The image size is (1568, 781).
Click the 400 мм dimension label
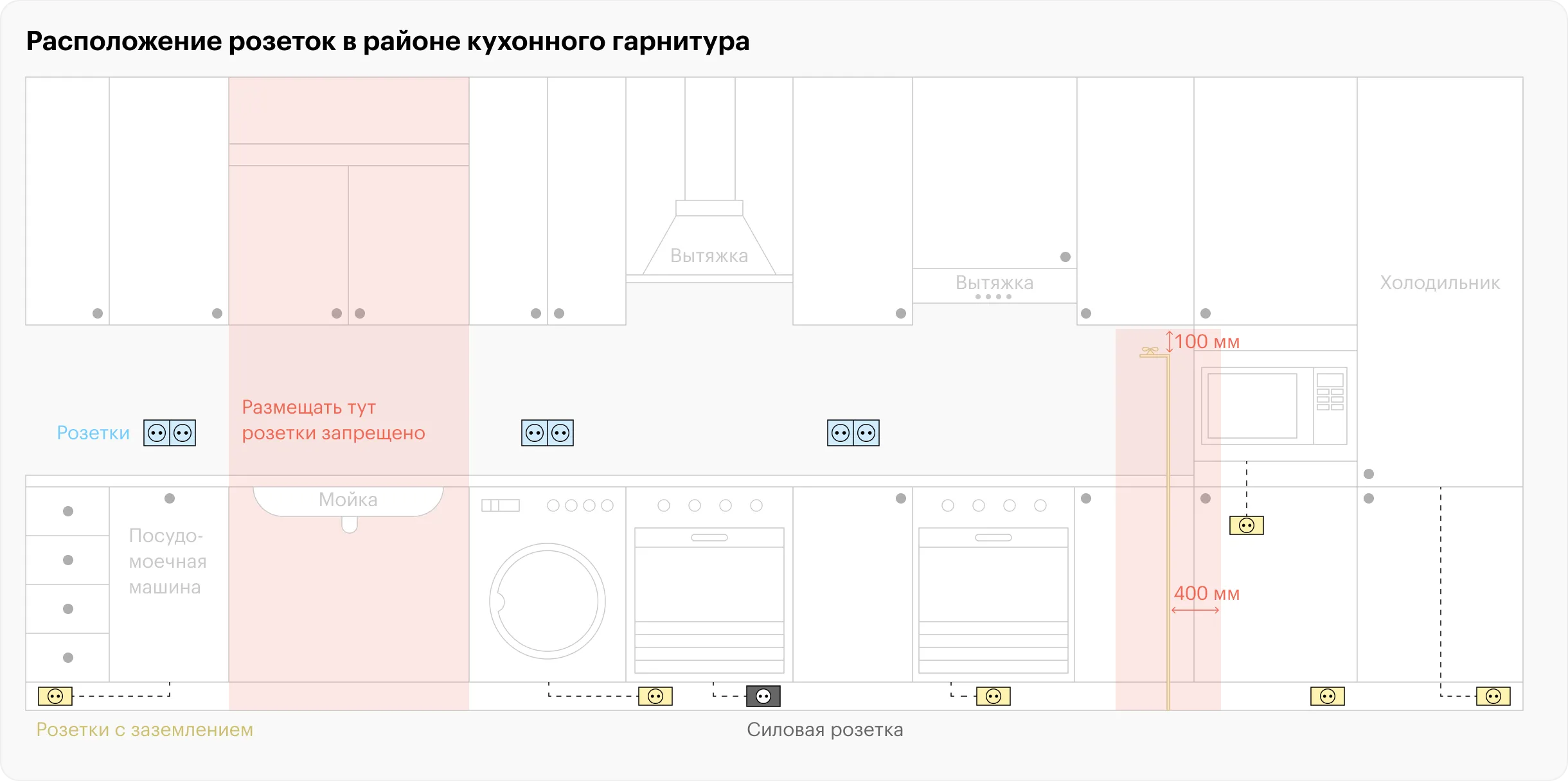1206,593
